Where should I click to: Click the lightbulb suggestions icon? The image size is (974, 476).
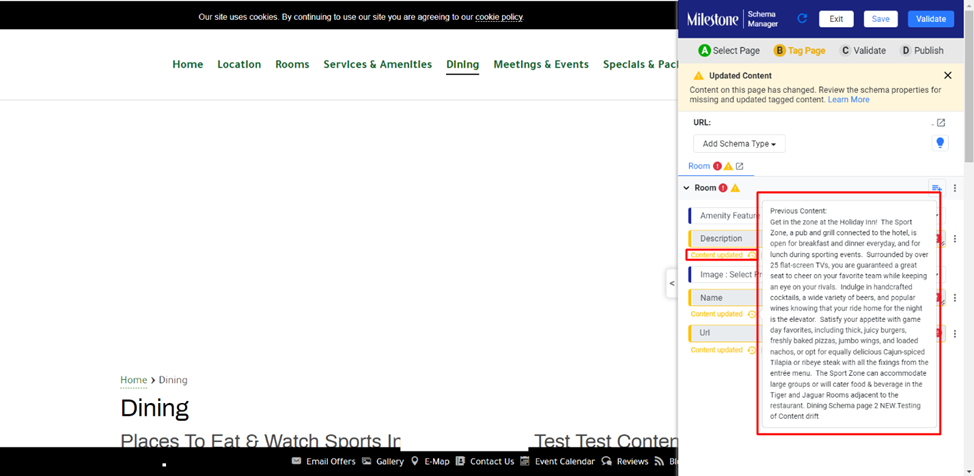[940, 143]
